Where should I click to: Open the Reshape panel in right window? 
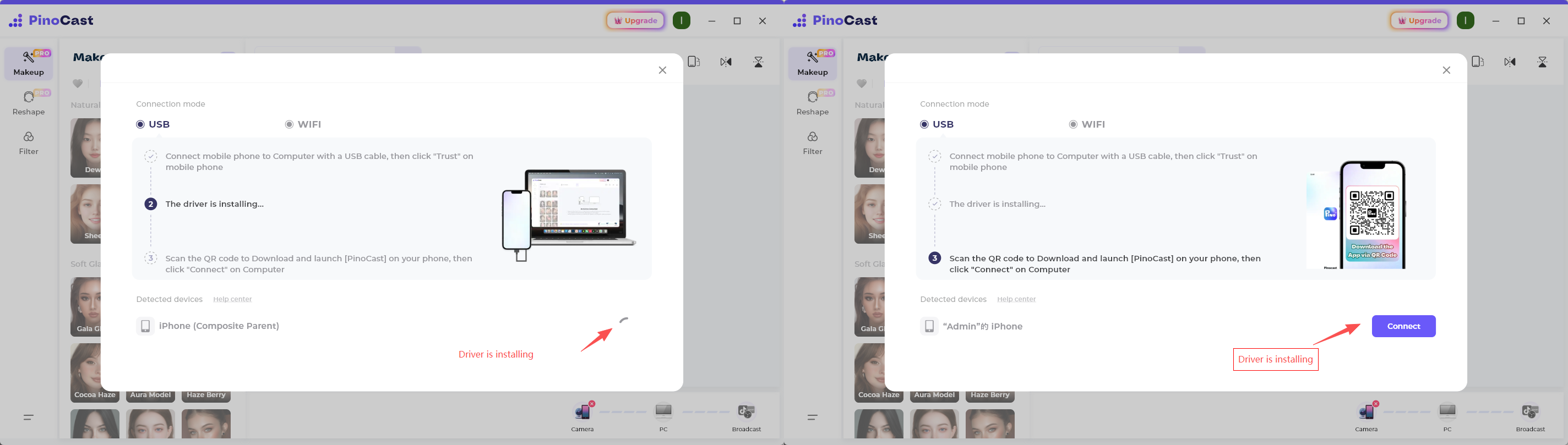[813, 103]
